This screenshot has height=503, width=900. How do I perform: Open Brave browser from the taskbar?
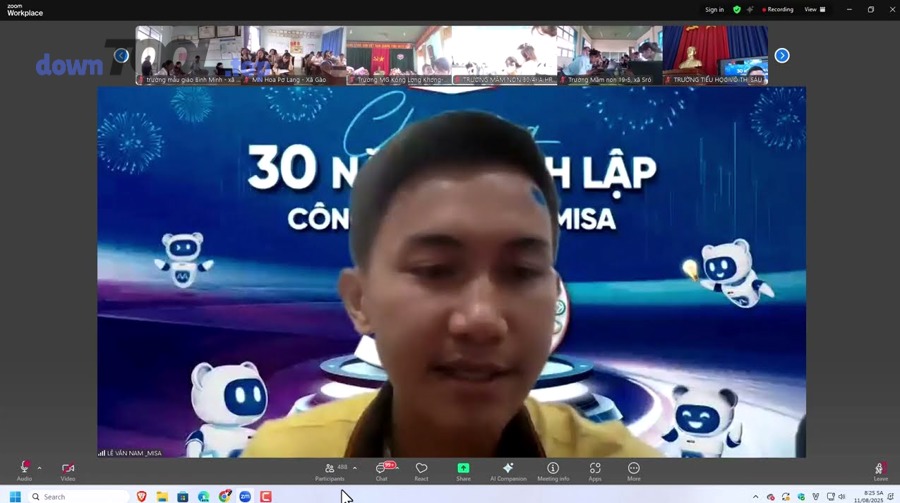tap(141, 497)
